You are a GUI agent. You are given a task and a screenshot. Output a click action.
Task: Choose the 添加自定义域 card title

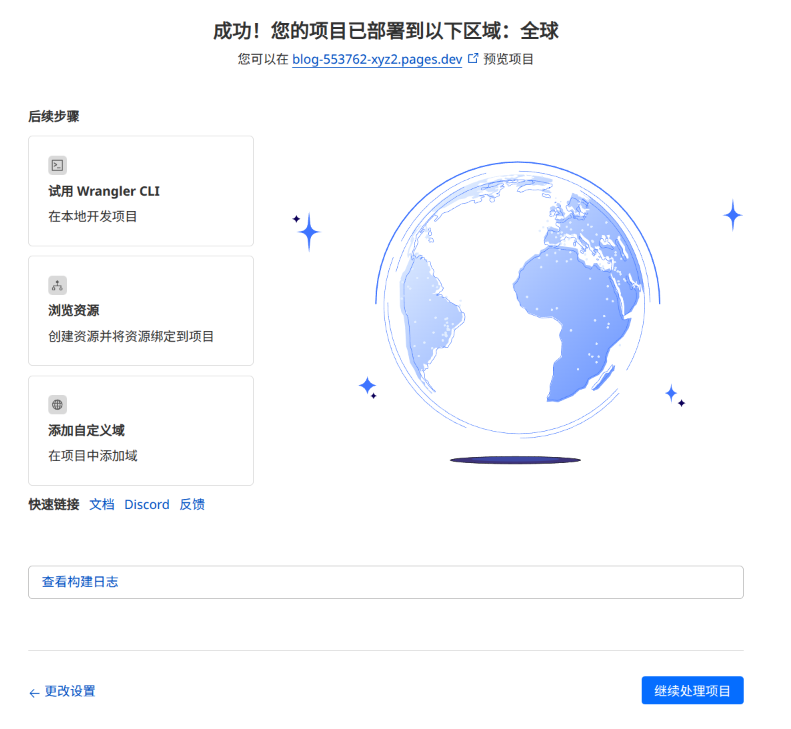[x=86, y=430]
